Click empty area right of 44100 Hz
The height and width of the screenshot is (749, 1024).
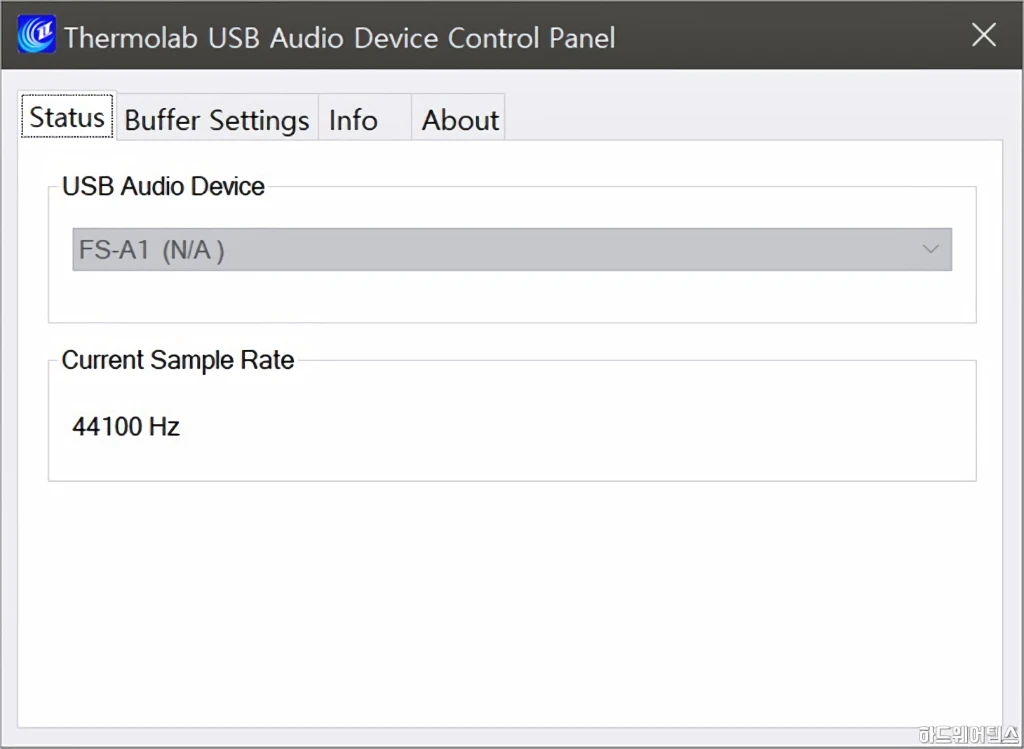tap(575, 426)
